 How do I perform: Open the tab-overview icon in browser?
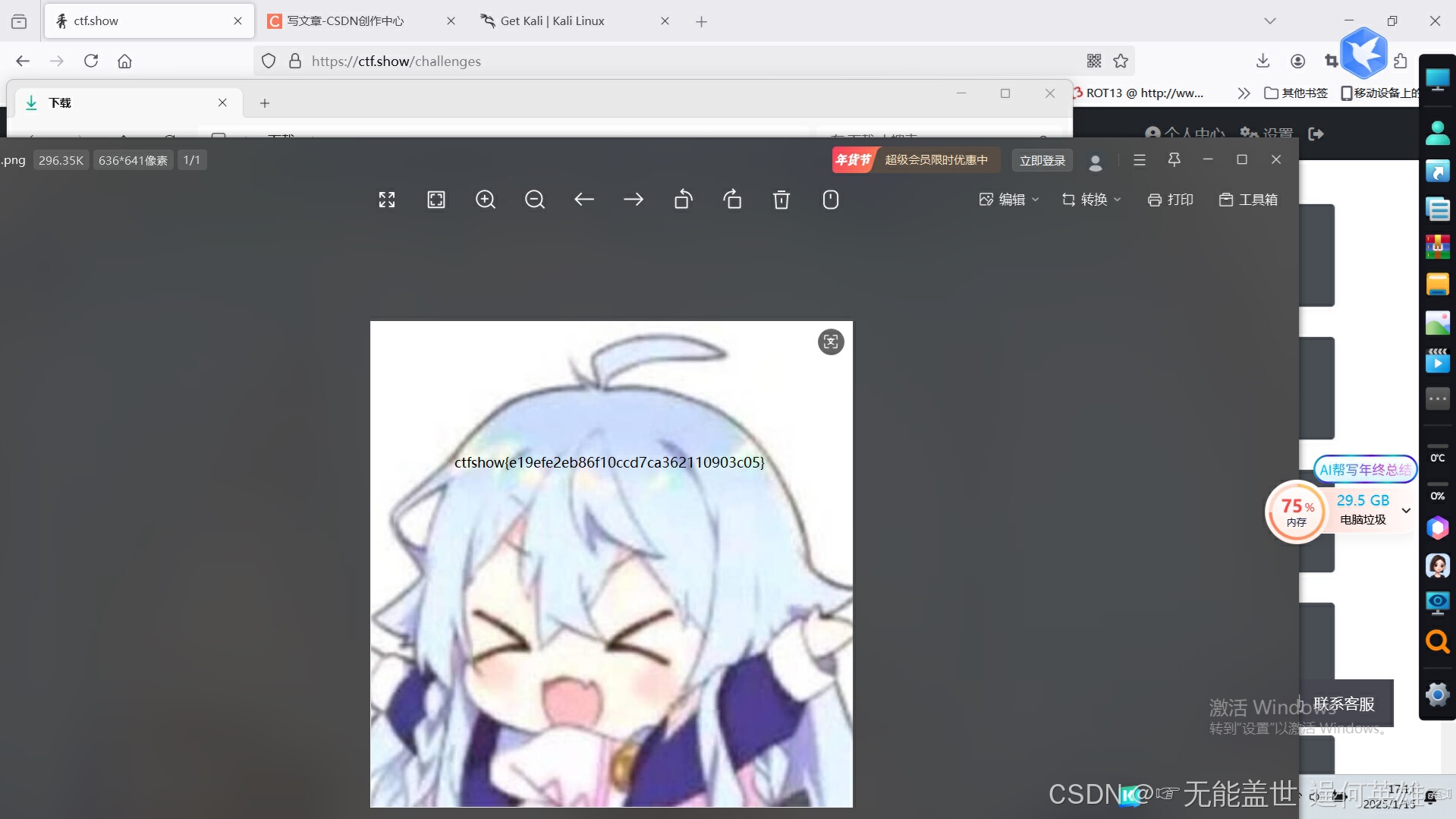[19, 21]
